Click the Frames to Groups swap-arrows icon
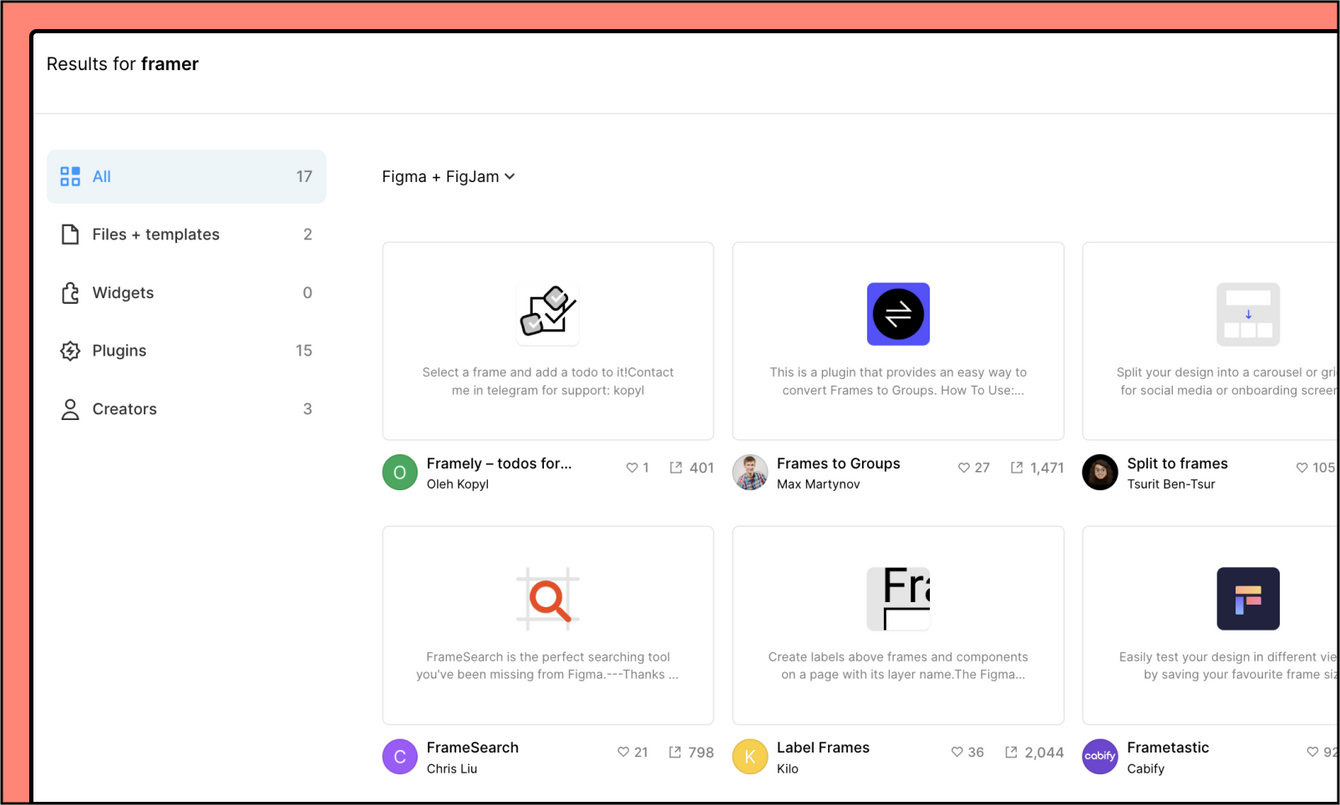 [x=898, y=314]
